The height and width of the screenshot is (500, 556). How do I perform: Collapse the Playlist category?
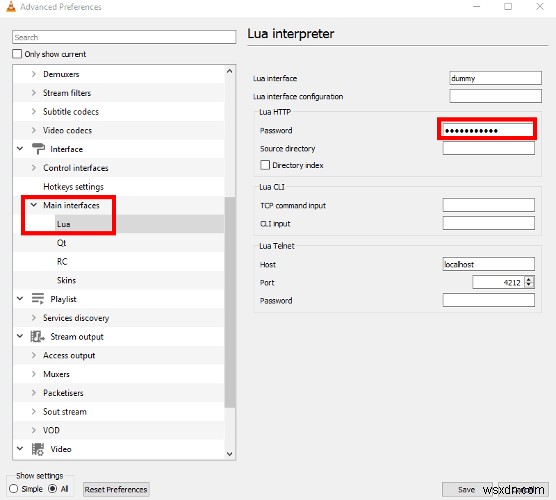(20, 299)
